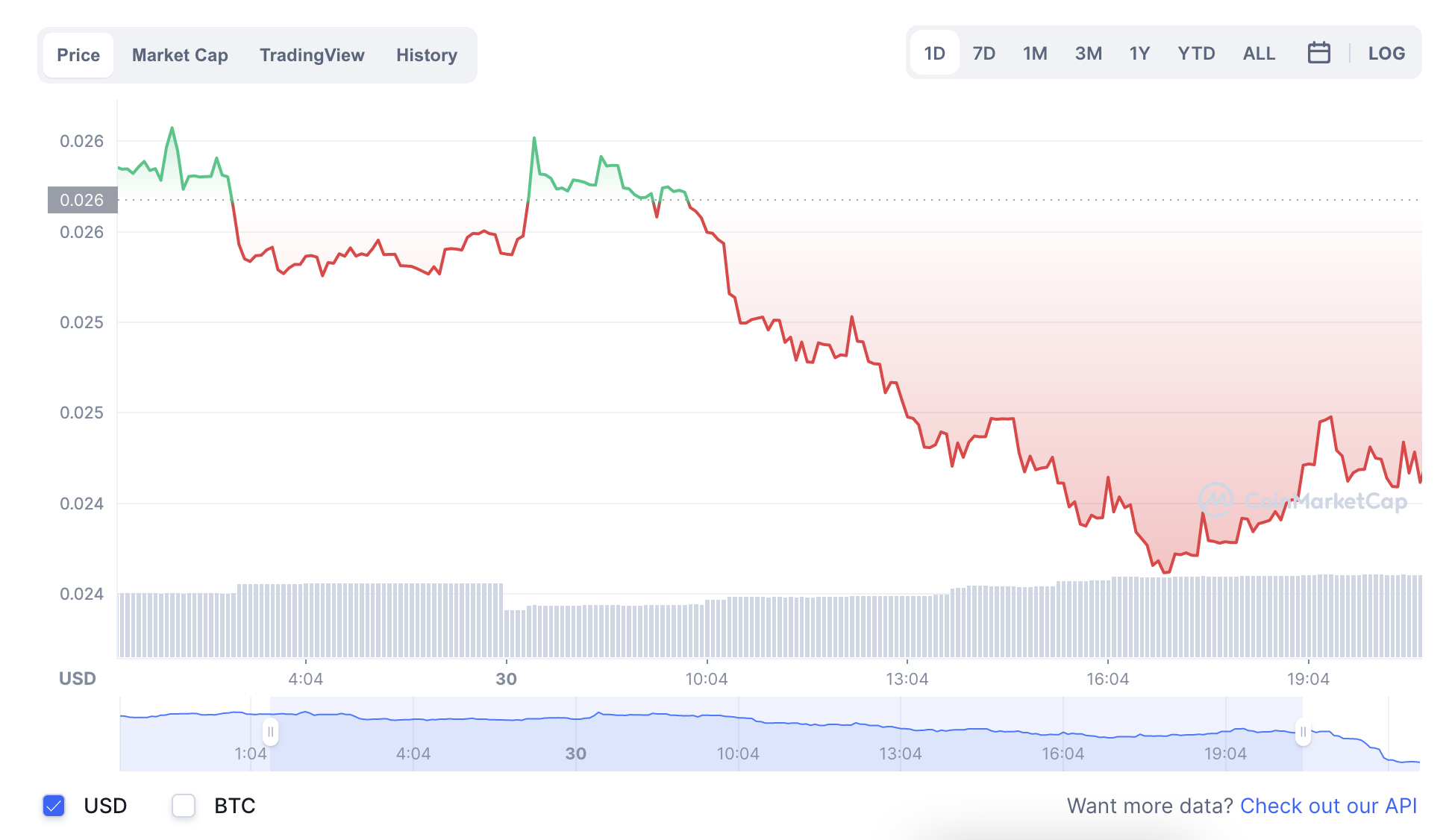
Task: Select the Price tab
Action: tap(78, 55)
